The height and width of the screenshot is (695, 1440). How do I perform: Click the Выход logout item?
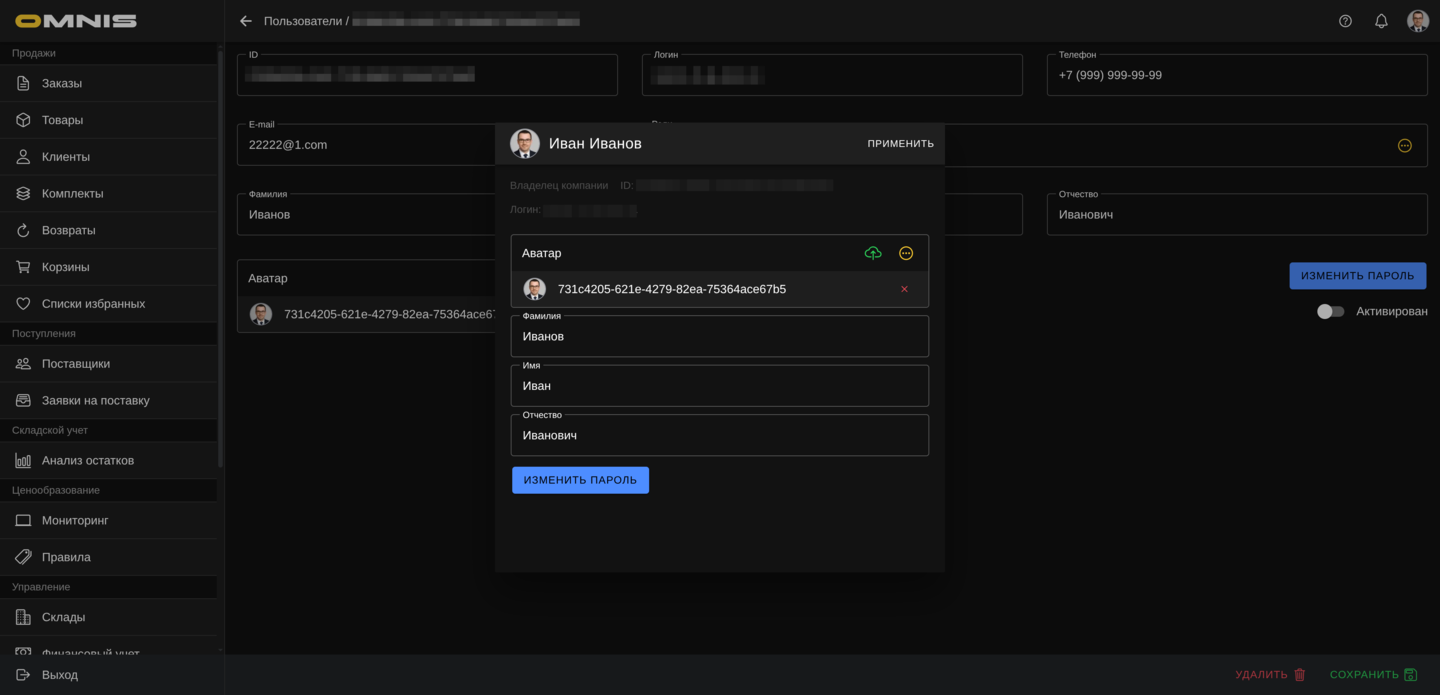(x=60, y=675)
